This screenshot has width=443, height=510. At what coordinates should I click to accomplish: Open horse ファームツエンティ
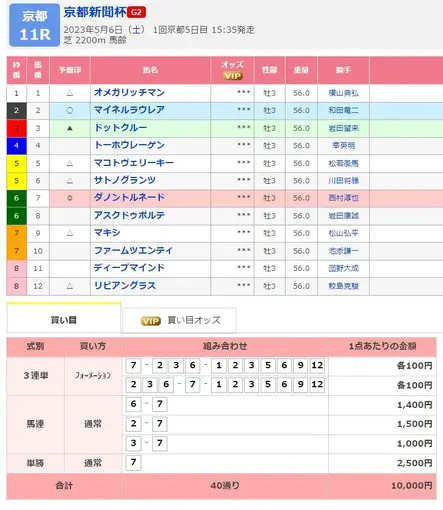(133, 250)
